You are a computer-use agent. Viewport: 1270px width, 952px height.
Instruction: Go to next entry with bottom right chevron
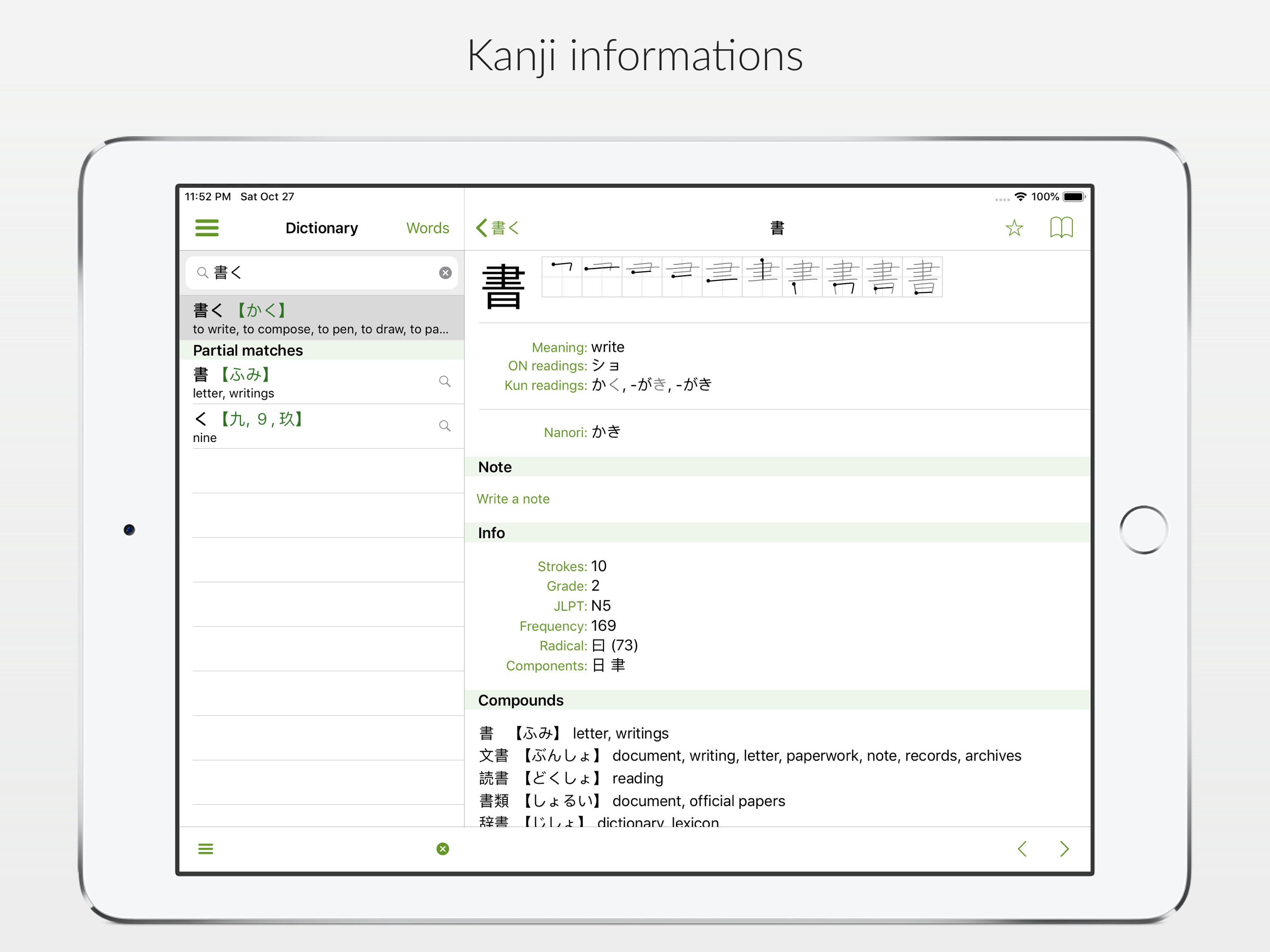(x=1064, y=849)
